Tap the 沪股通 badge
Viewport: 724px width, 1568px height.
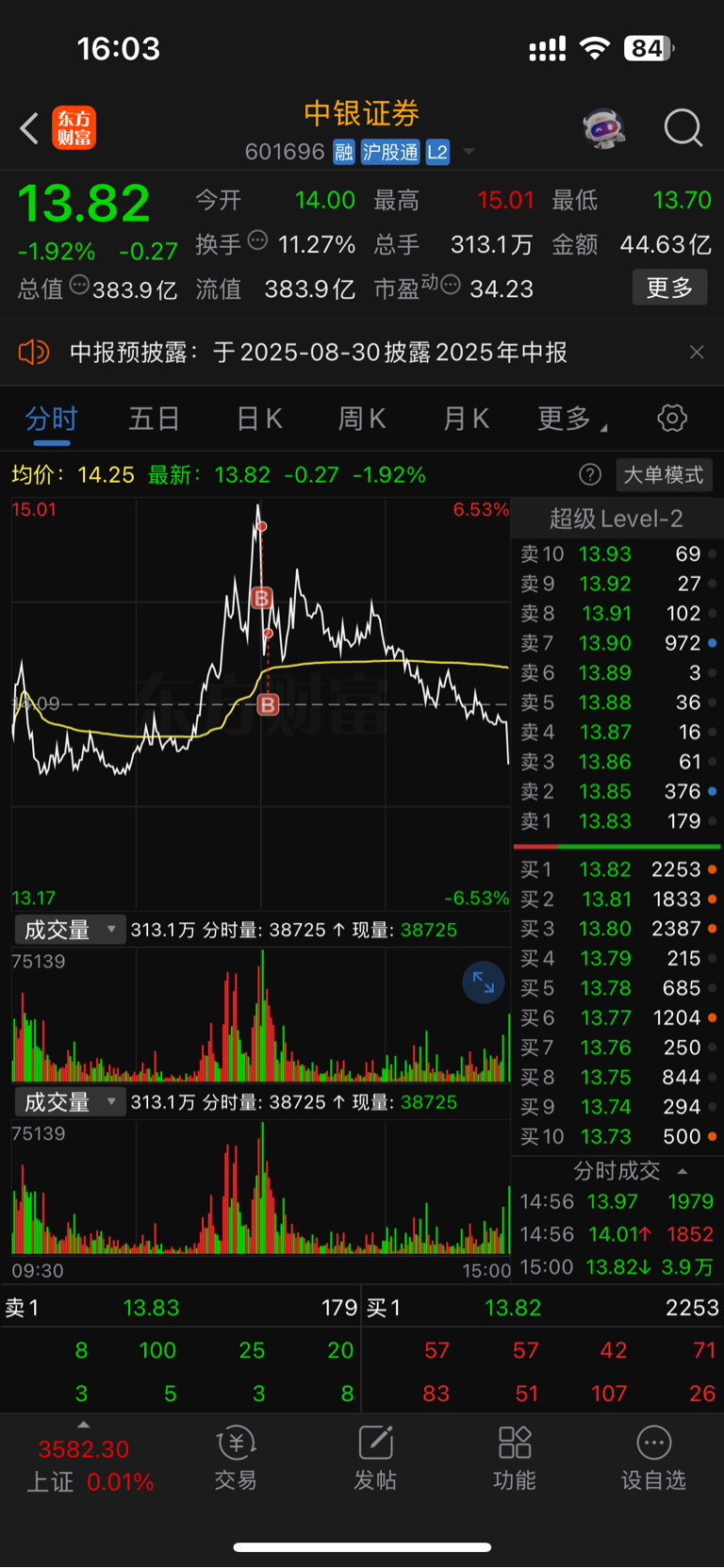(390, 152)
